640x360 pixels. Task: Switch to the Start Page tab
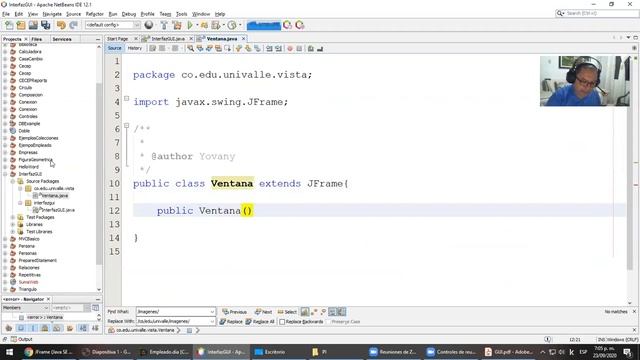click(x=118, y=39)
